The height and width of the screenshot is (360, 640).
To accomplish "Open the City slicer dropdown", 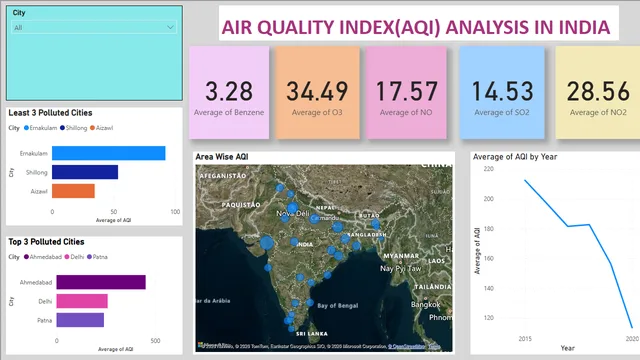I will [x=94, y=27].
